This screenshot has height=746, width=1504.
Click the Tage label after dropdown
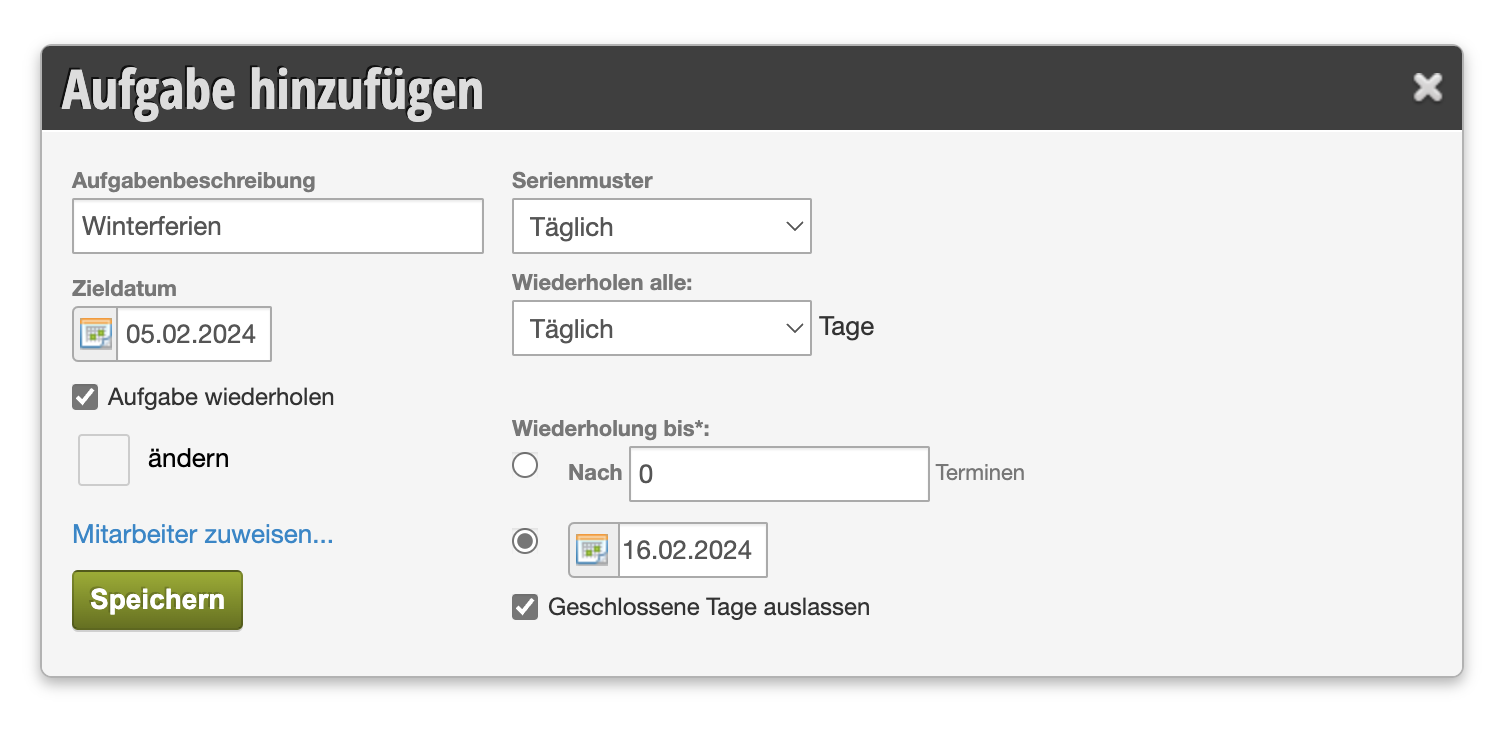847,327
